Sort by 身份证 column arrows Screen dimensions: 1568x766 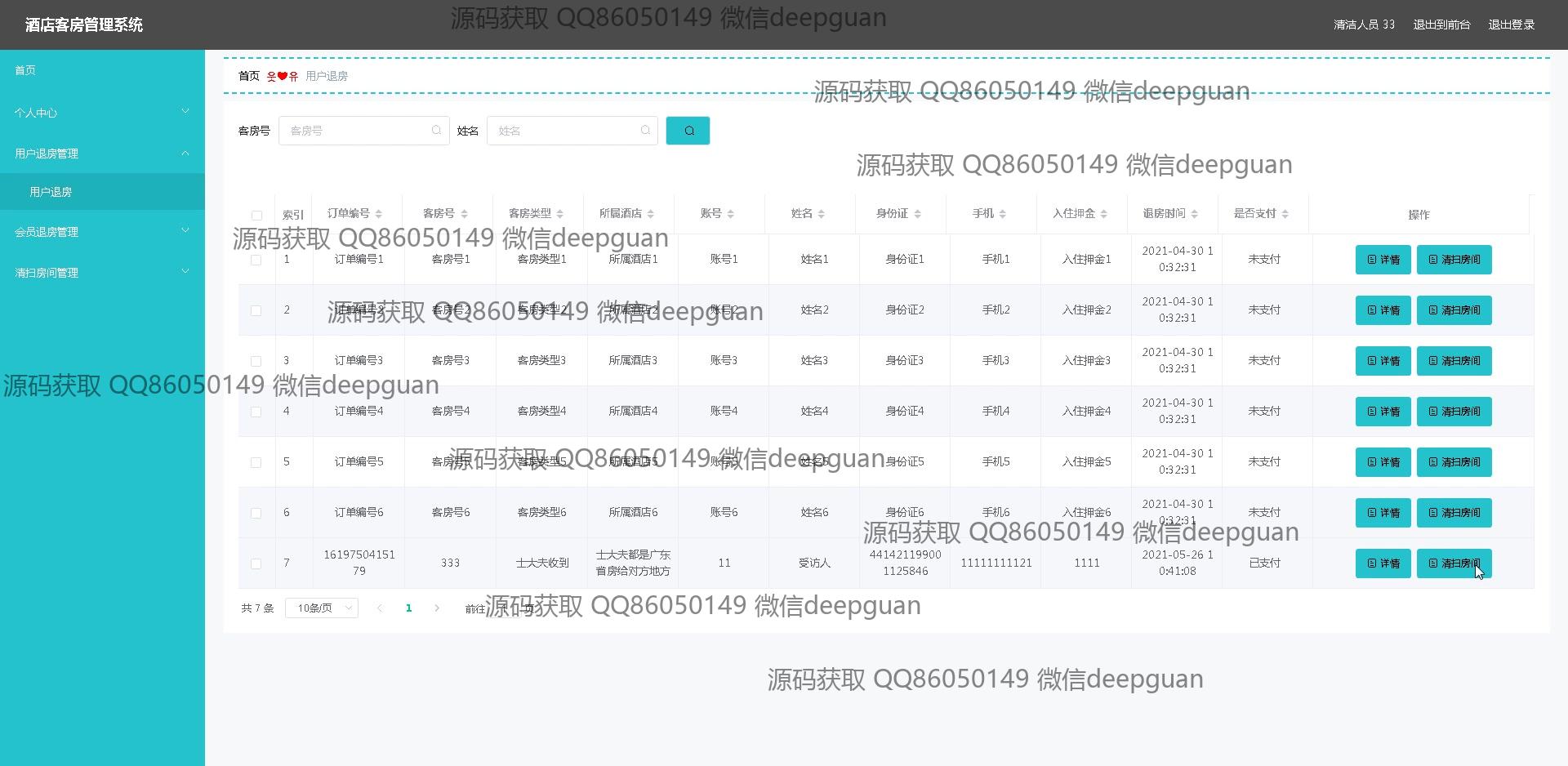click(x=918, y=214)
